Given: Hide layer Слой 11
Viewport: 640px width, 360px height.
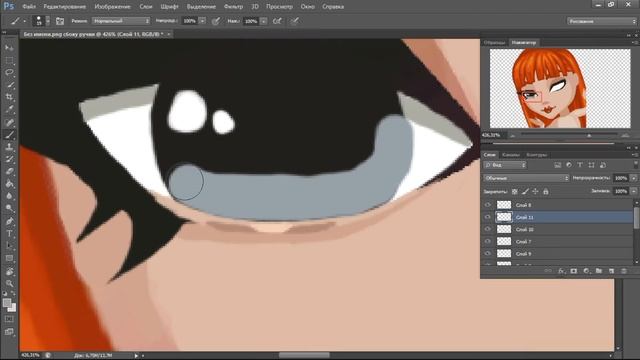Looking at the screenshot, I should point(487,217).
